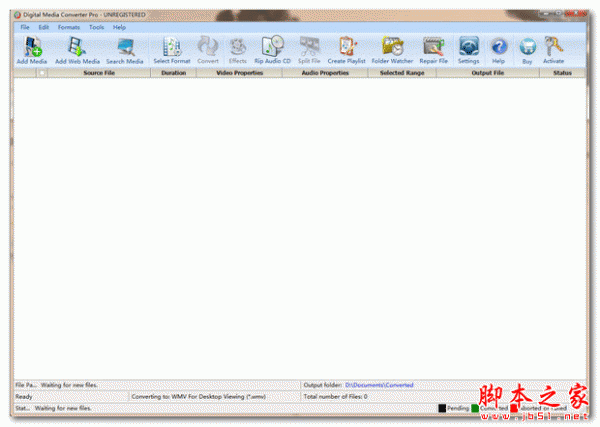Open the Select Format tool
Viewport: 600px width, 427px height.
172,50
